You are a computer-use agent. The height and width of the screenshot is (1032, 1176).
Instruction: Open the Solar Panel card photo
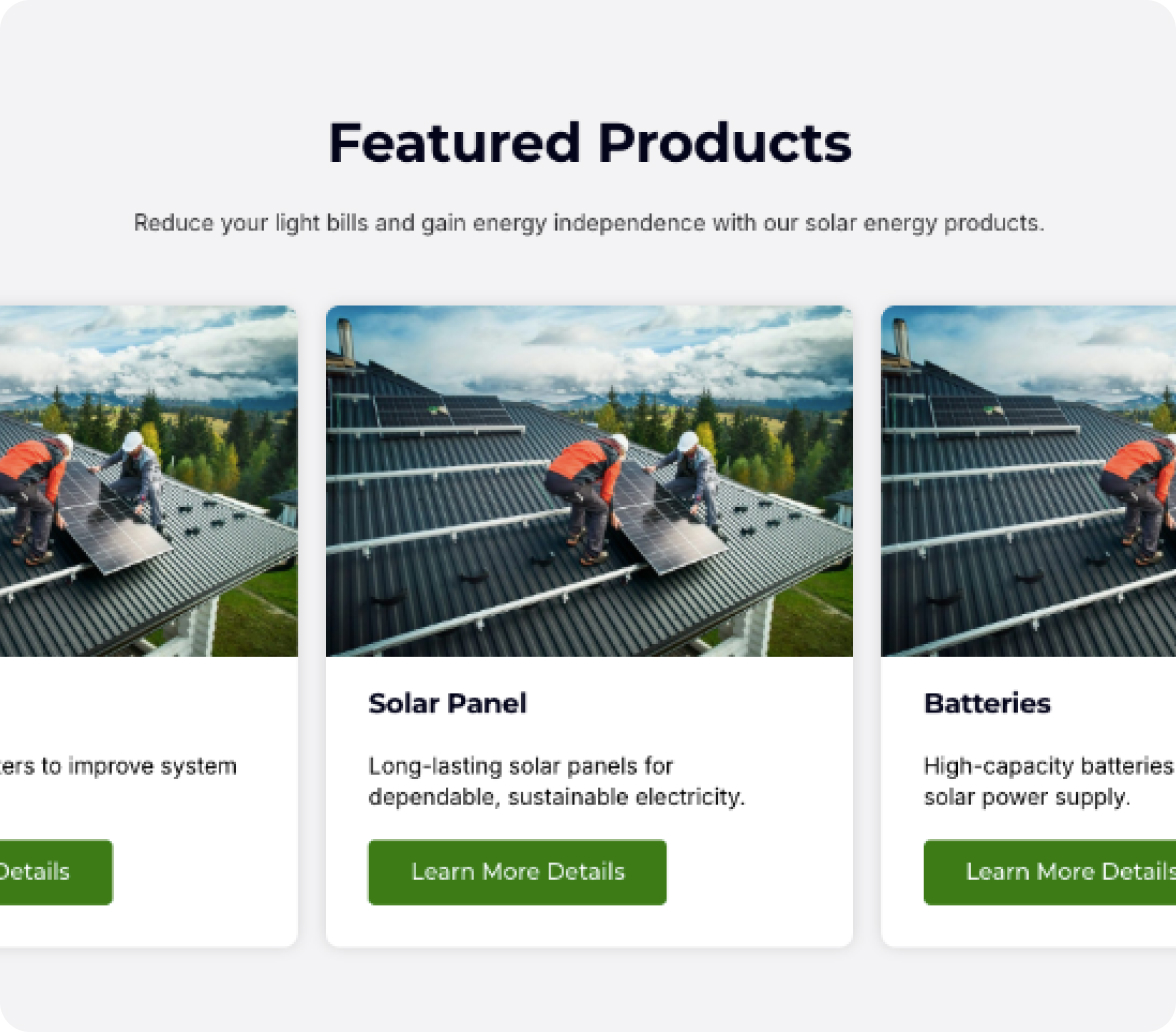(x=589, y=481)
